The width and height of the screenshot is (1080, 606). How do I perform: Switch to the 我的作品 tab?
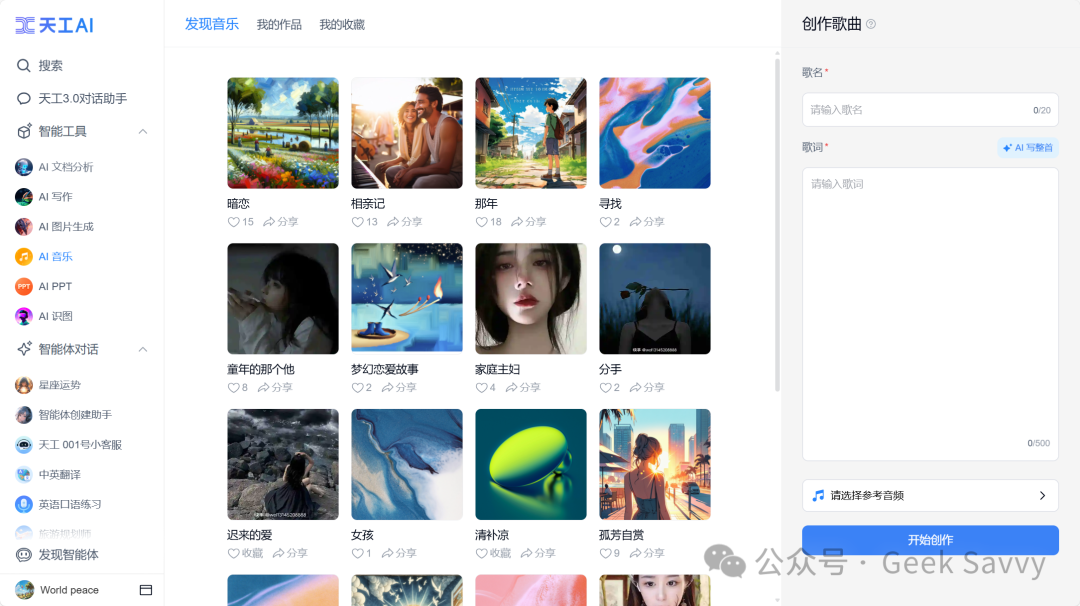pos(279,25)
